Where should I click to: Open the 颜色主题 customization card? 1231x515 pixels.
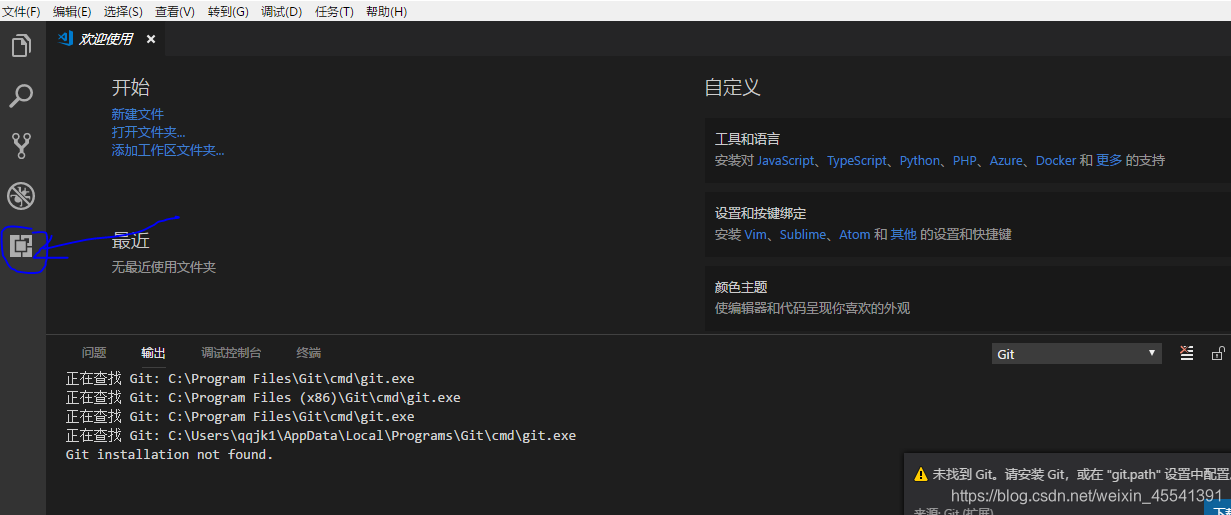pos(968,297)
